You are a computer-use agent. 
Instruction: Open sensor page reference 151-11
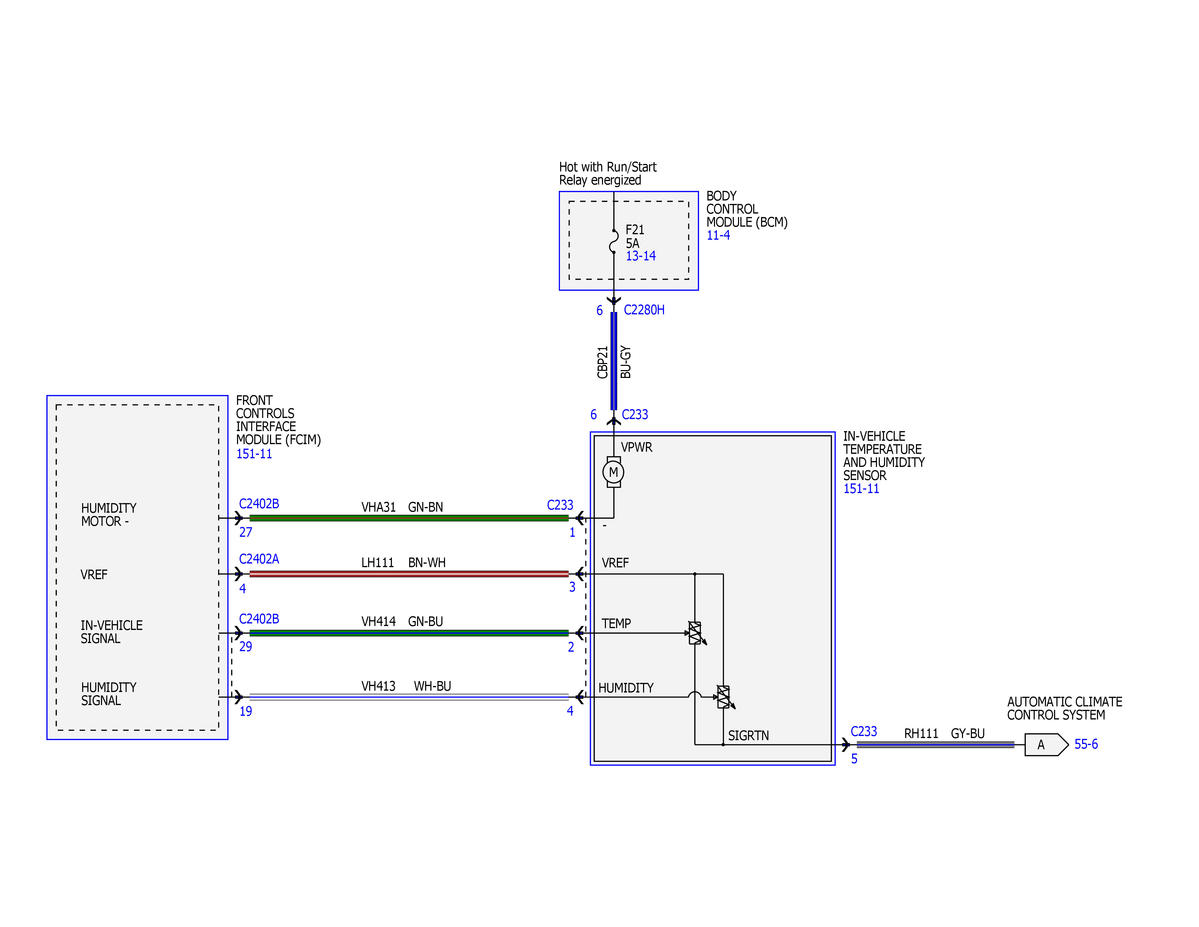pos(861,489)
